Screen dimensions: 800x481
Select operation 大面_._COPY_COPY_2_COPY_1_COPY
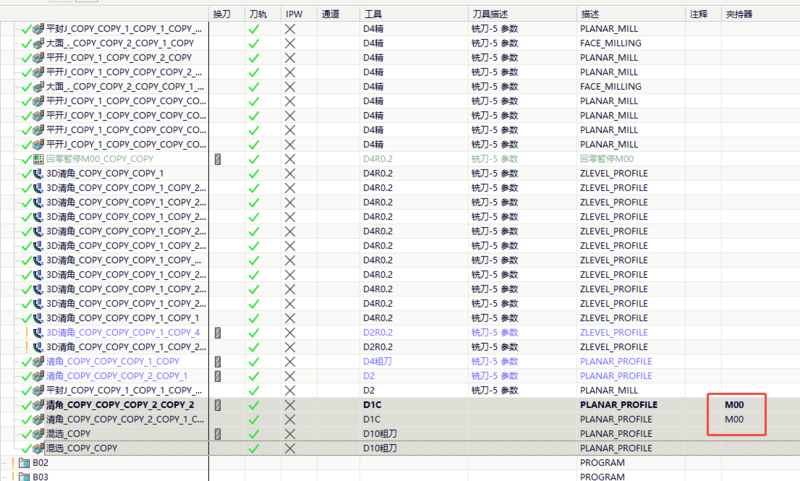[120, 43]
